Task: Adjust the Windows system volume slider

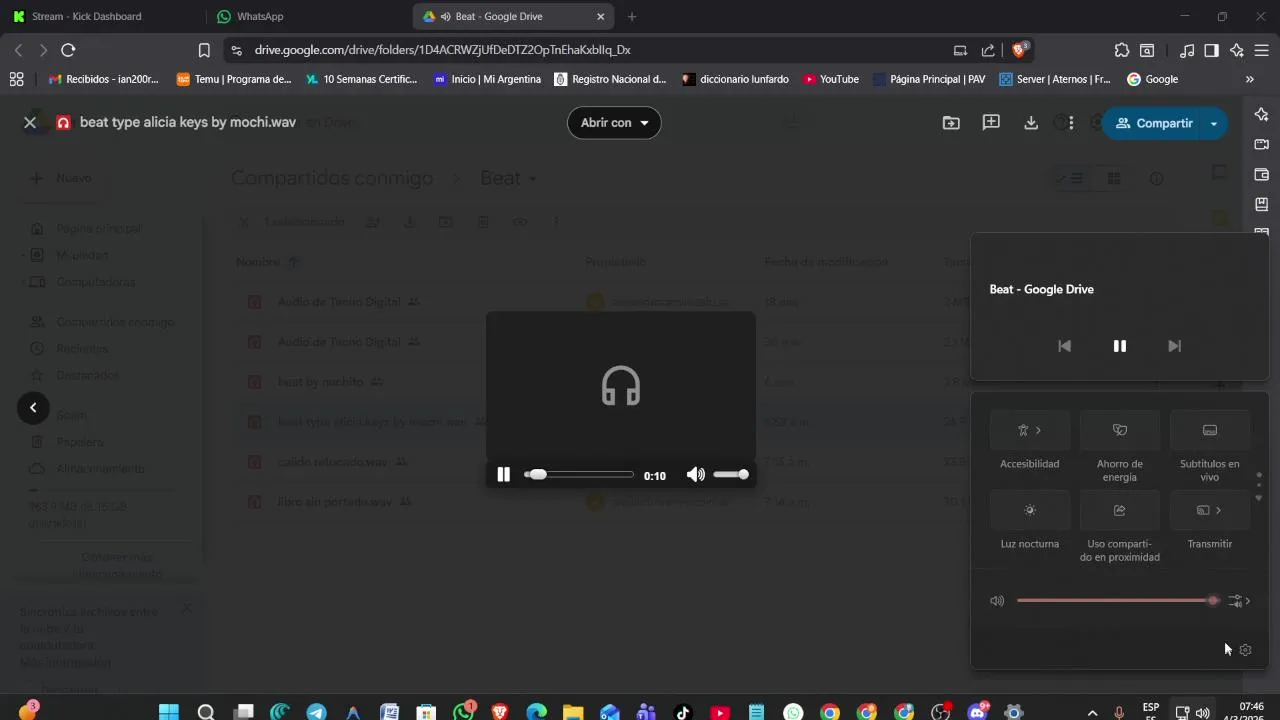Action: pos(1118,601)
